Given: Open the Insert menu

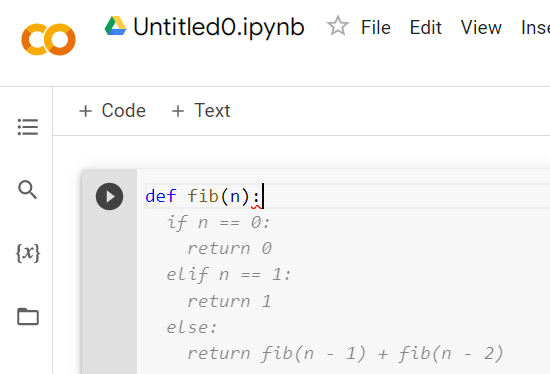Looking at the screenshot, I should click(535, 27).
